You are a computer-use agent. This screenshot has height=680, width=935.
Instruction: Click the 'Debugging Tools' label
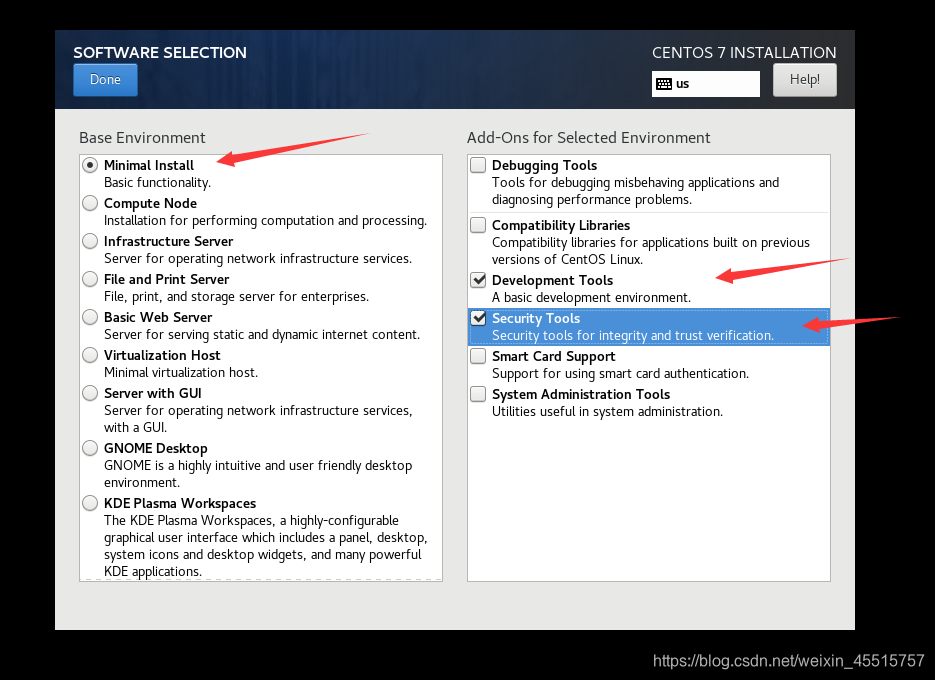[544, 165]
